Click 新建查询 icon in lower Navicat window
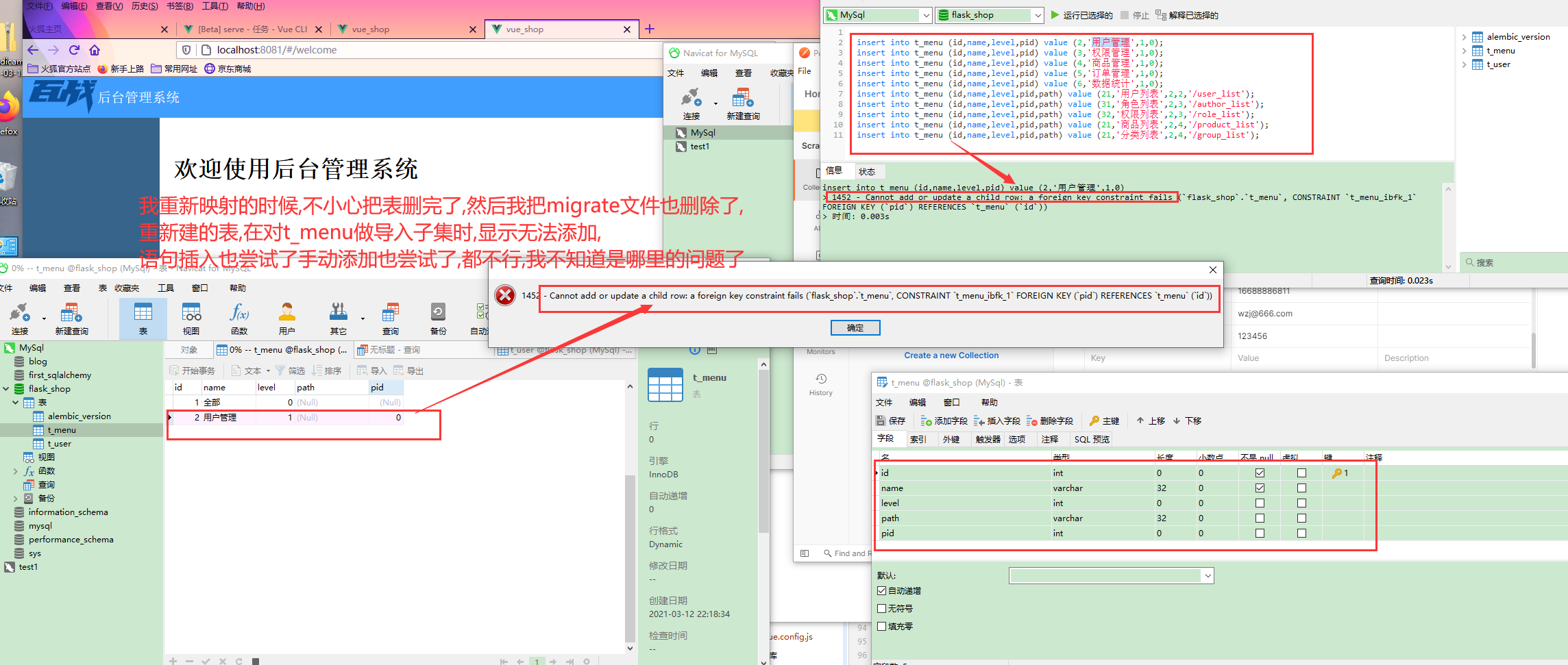The height and width of the screenshot is (665, 1568). 71,318
